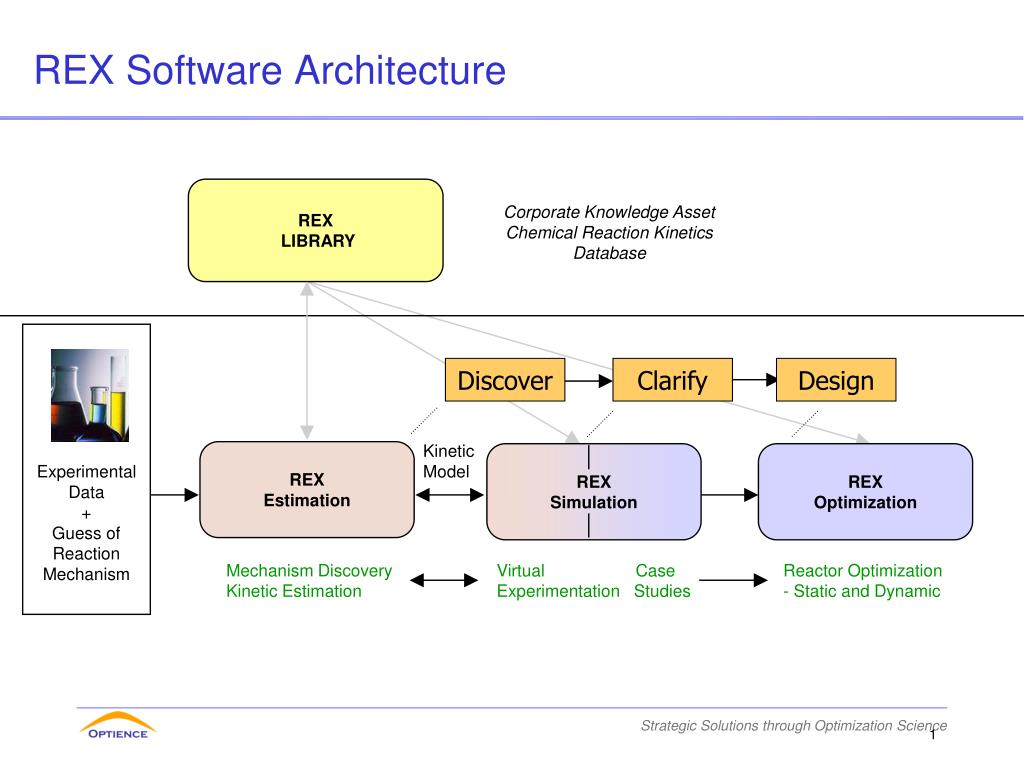Click the Strategic Solutions through Optimization Science tagline
This screenshot has height=768, width=1024.
[793, 726]
